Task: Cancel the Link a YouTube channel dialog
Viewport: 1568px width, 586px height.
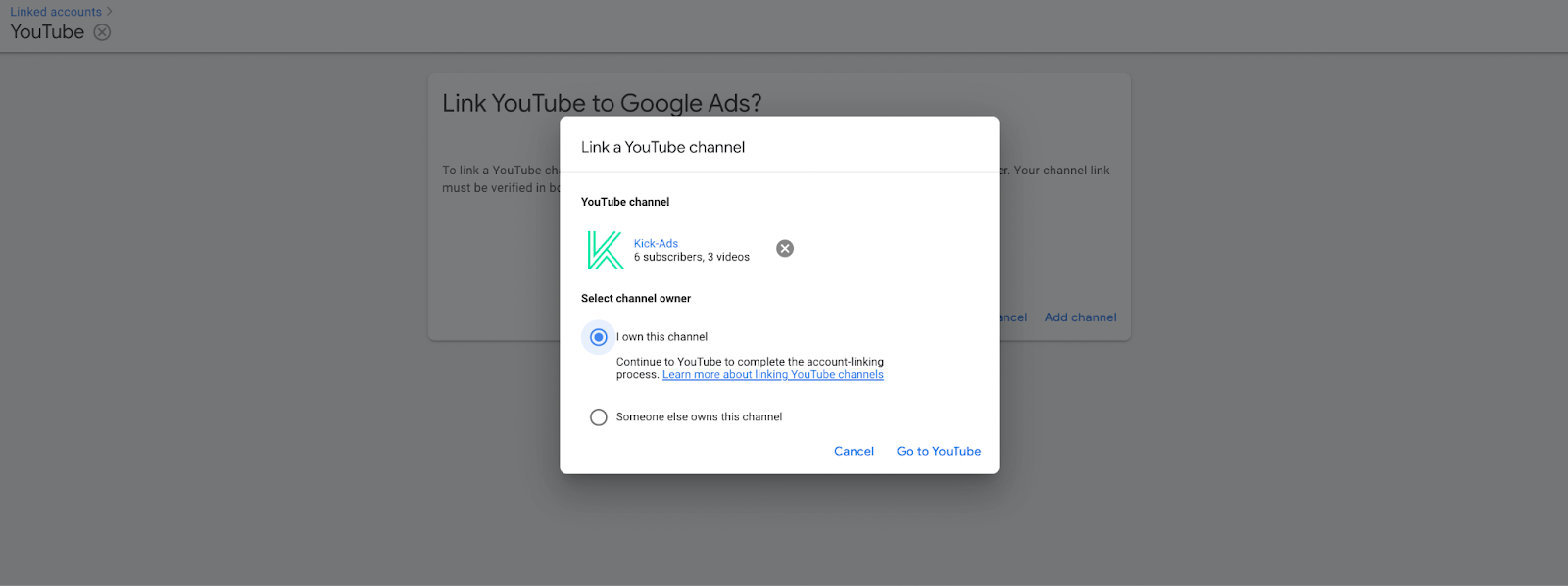Action: tap(854, 451)
